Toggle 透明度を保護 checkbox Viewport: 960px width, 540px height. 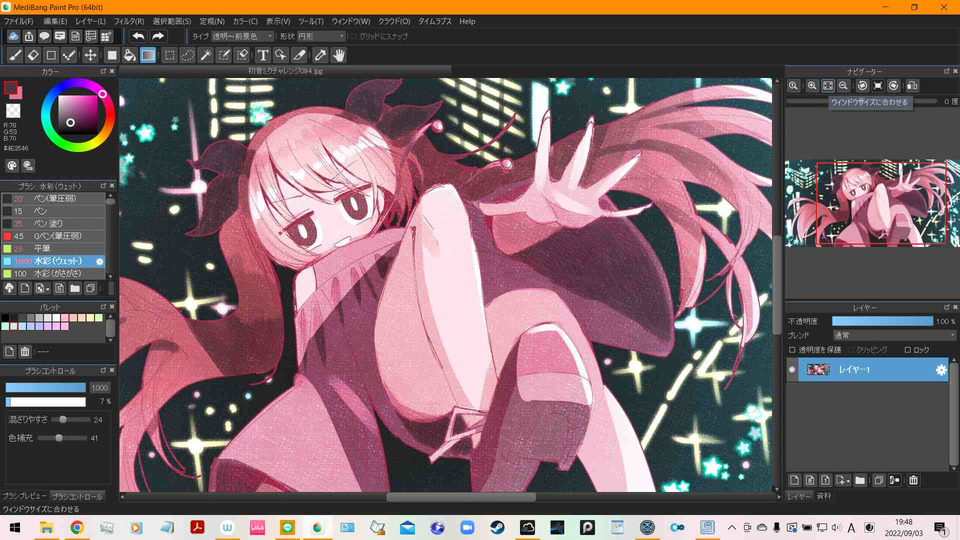click(792, 350)
